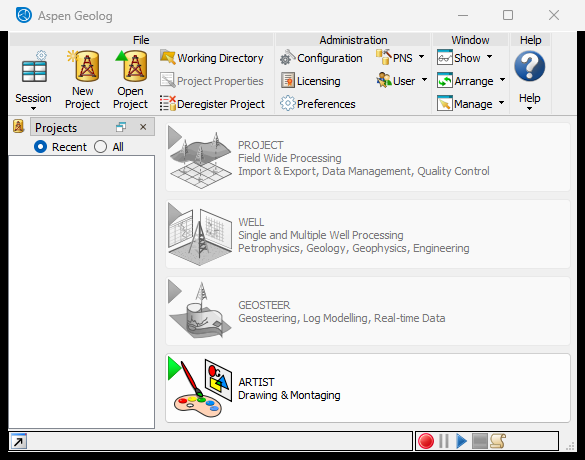The height and width of the screenshot is (460, 585).
Task: Expand the Show dropdown arrow
Action: [489, 57]
